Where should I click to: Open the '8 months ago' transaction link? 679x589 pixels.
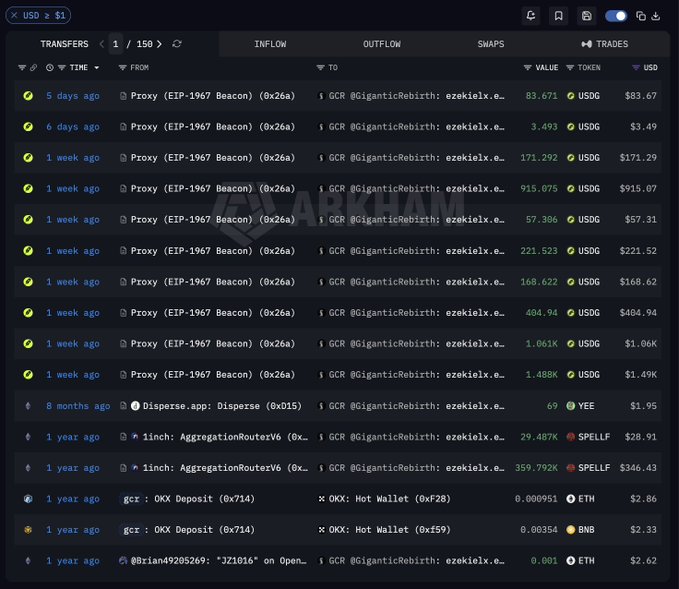click(78, 406)
